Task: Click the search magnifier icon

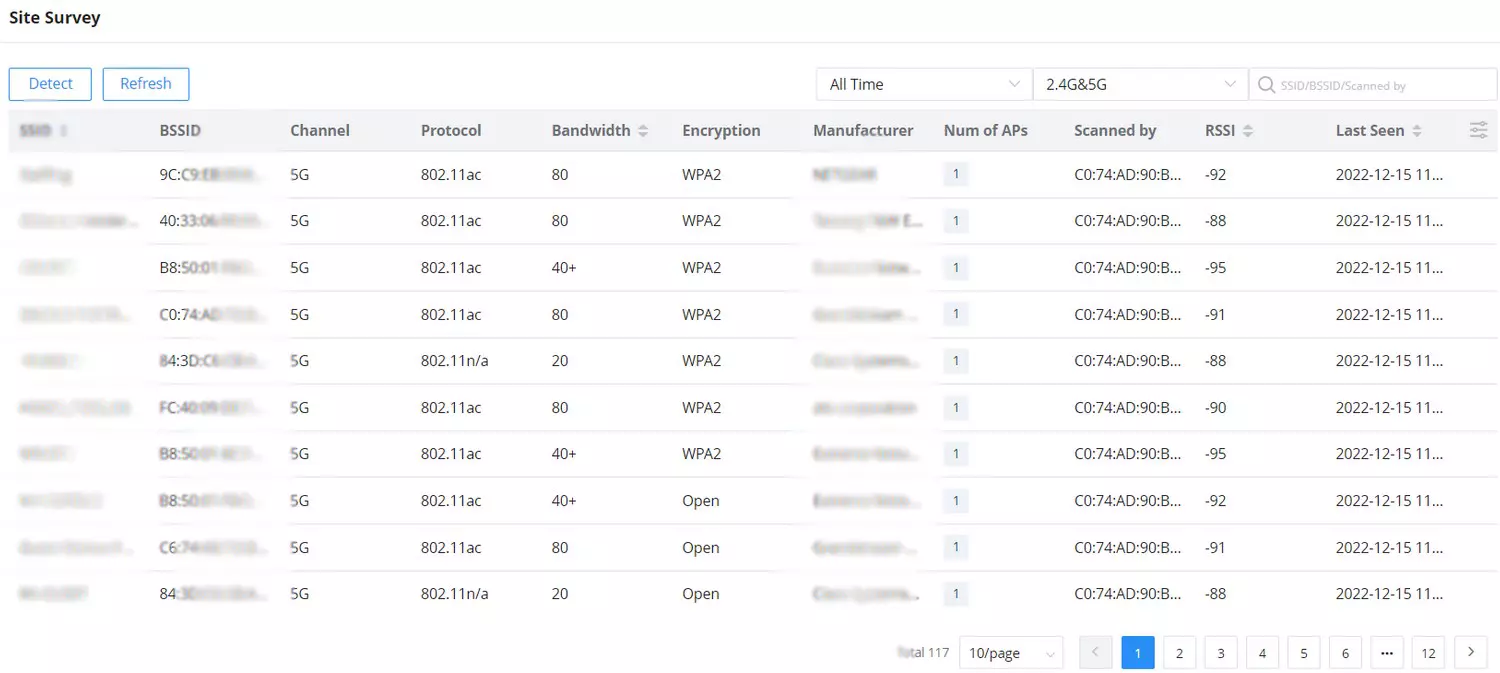Action: pos(1266,85)
